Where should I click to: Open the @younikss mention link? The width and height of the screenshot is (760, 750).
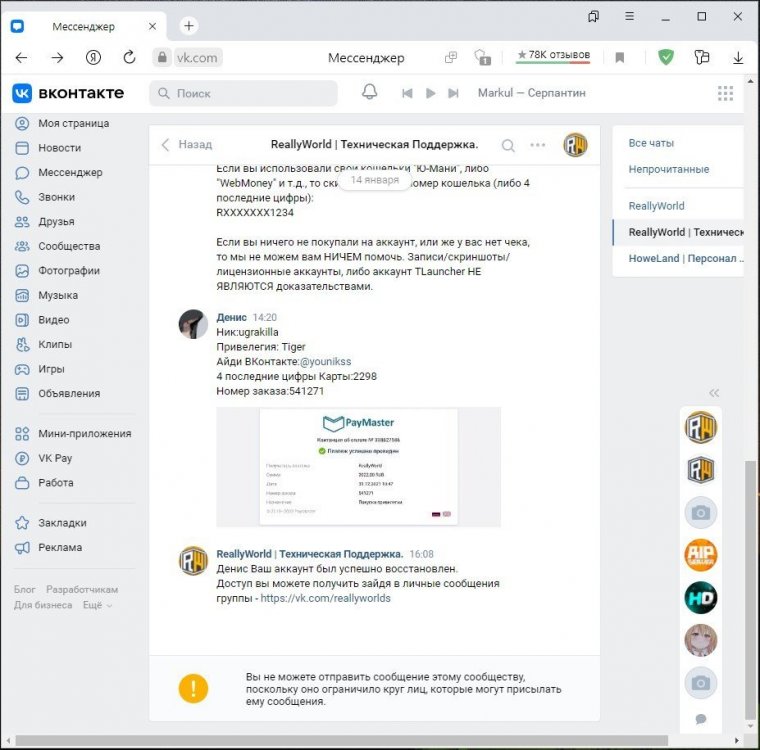pos(325,362)
